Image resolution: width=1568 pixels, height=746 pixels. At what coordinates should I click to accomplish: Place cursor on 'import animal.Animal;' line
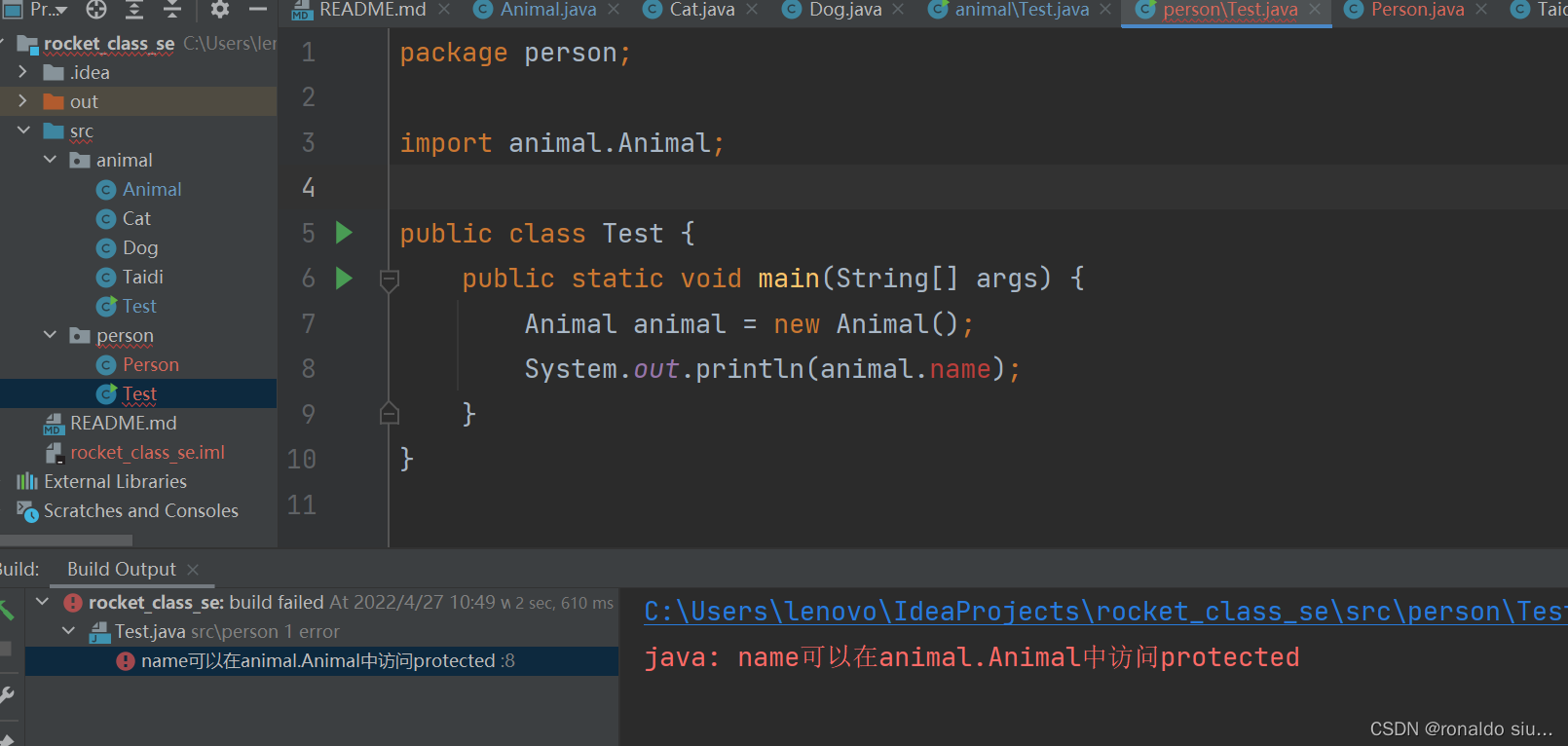coord(562,143)
